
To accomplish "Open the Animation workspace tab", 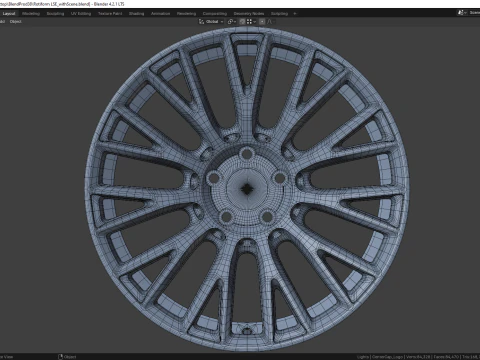I will click(161, 14).
